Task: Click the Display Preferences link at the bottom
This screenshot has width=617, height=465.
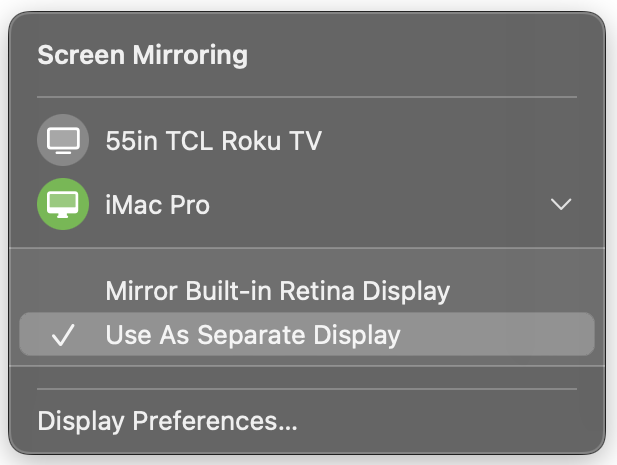Action: [167, 421]
